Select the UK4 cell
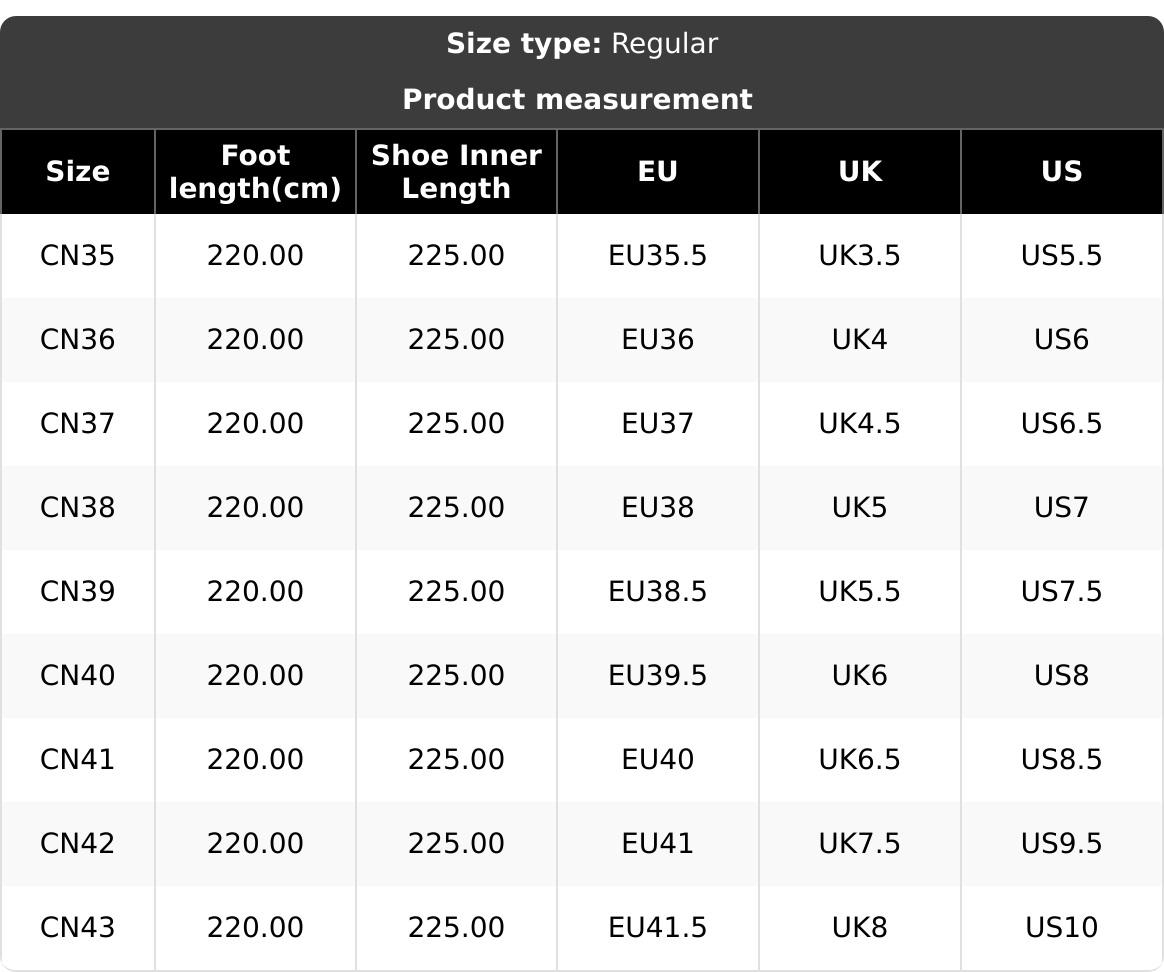The image size is (1164, 972). click(x=859, y=340)
